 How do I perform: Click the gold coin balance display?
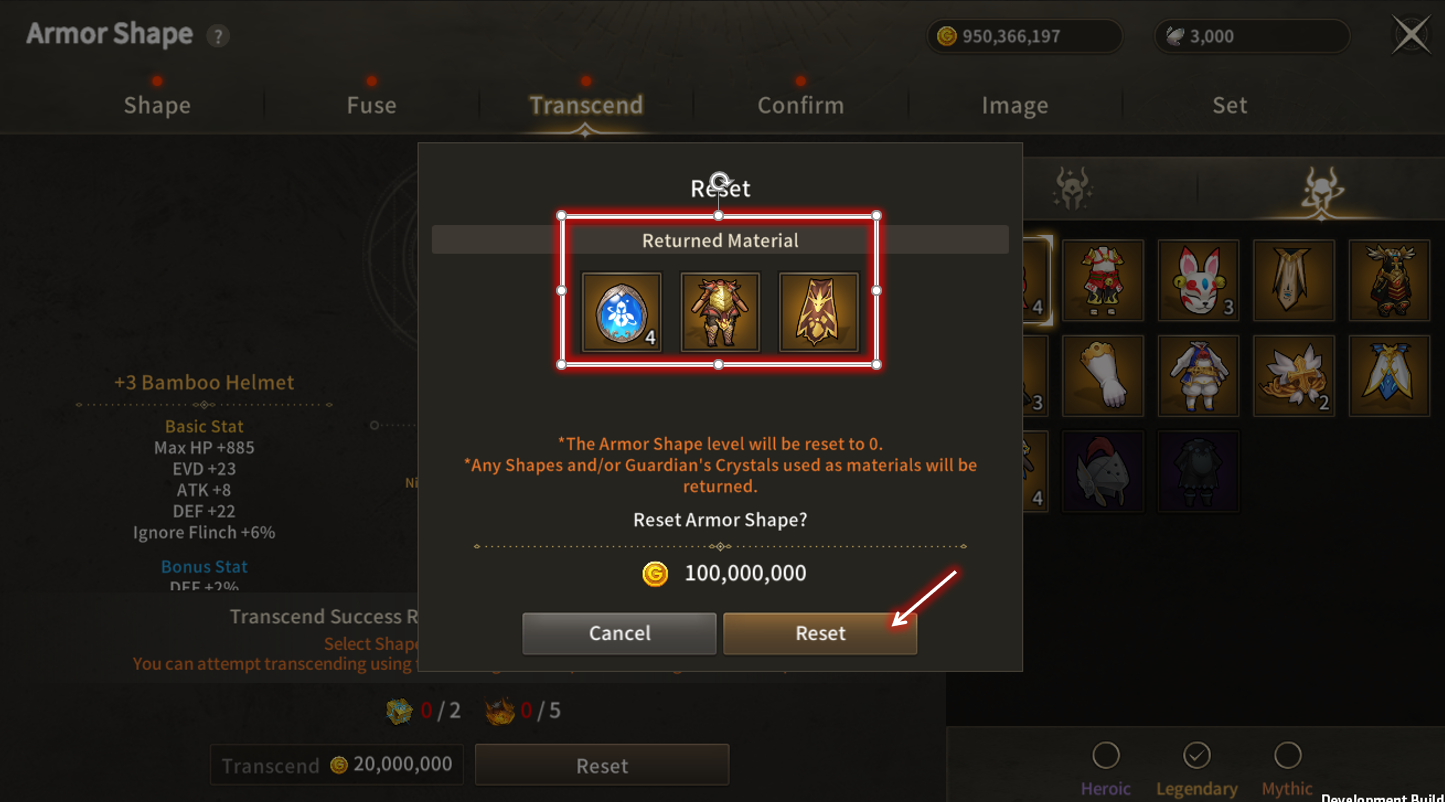(x=1024, y=36)
